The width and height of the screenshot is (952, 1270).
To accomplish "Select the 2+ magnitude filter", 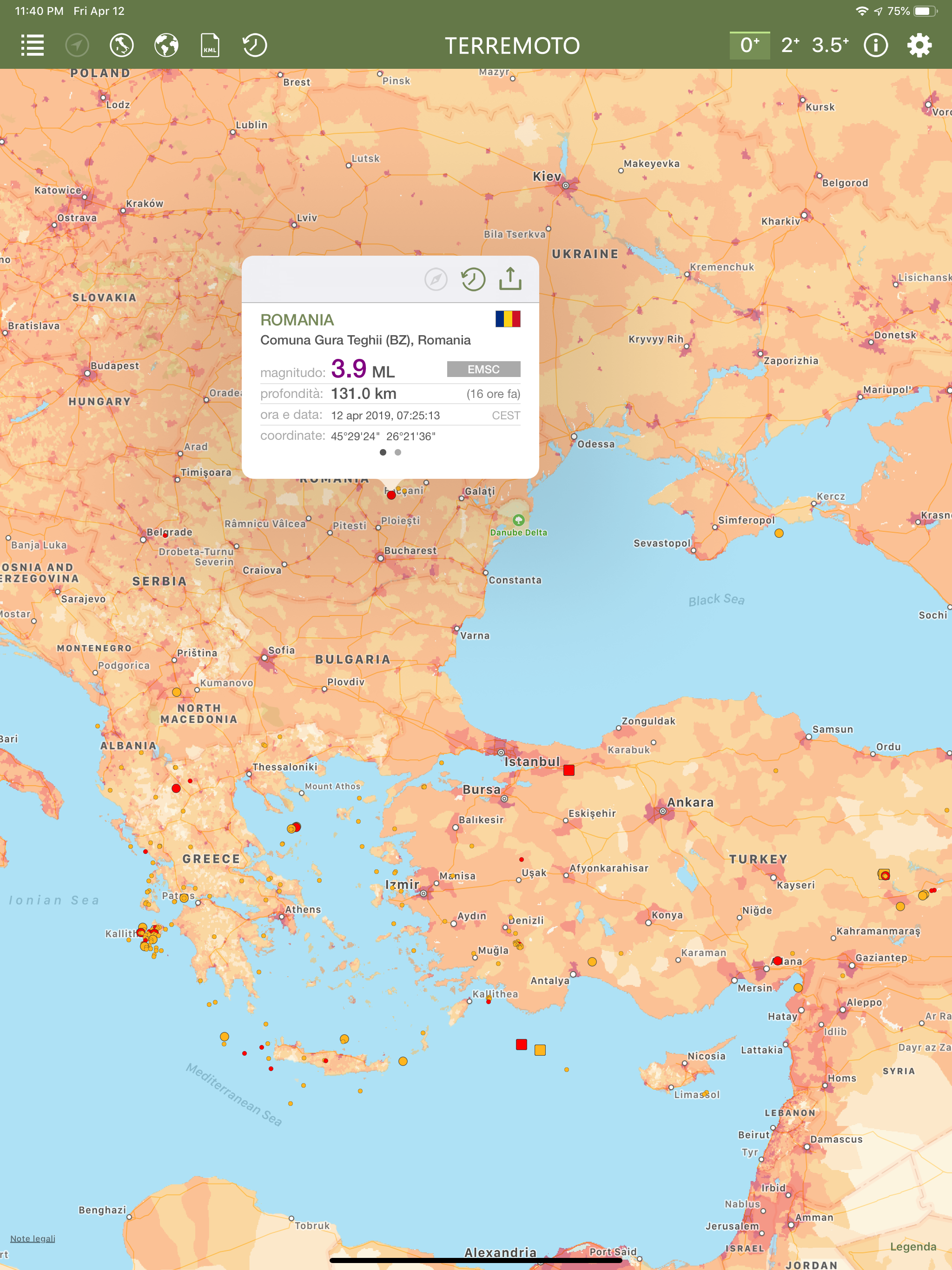I will [790, 46].
